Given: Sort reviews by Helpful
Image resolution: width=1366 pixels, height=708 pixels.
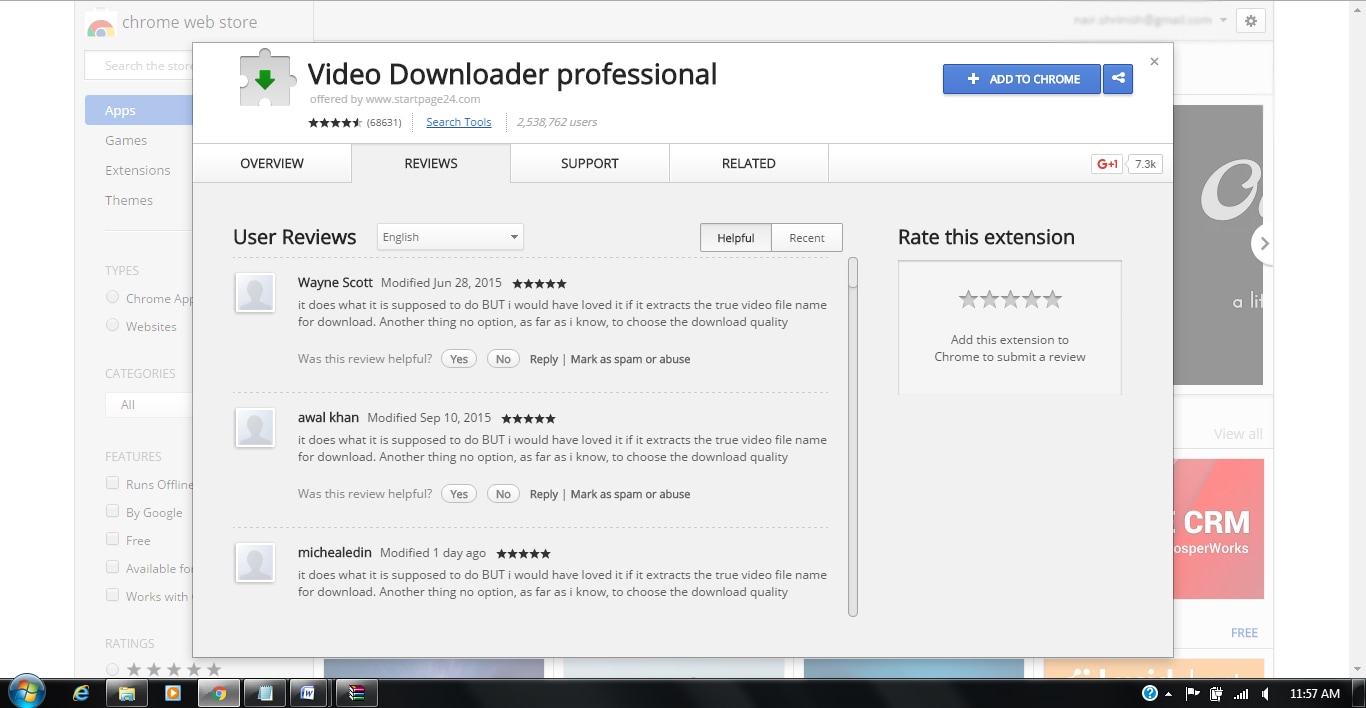Looking at the screenshot, I should [x=736, y=237].
